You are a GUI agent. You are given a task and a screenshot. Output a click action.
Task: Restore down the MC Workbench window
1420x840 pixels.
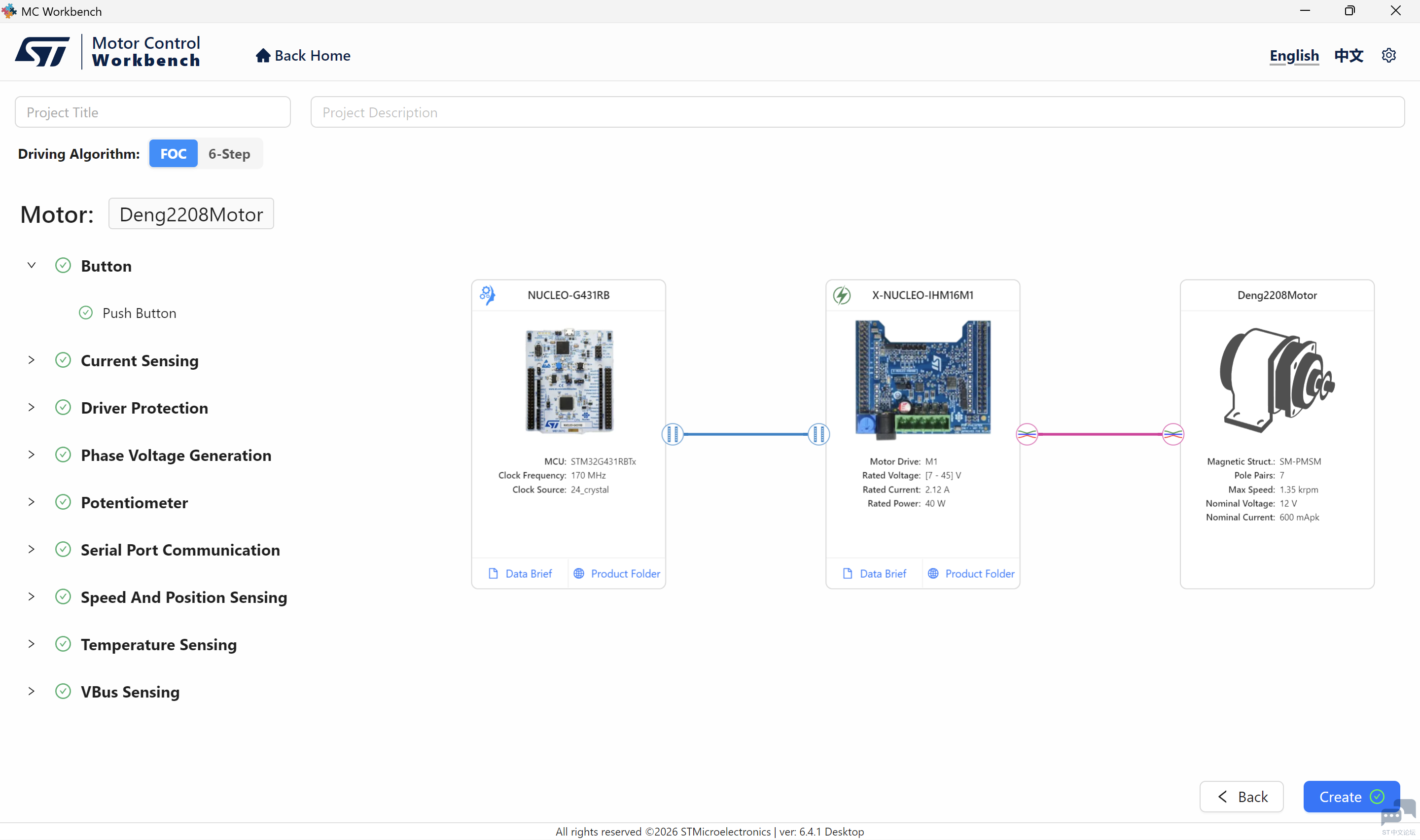coord(1350,11)
